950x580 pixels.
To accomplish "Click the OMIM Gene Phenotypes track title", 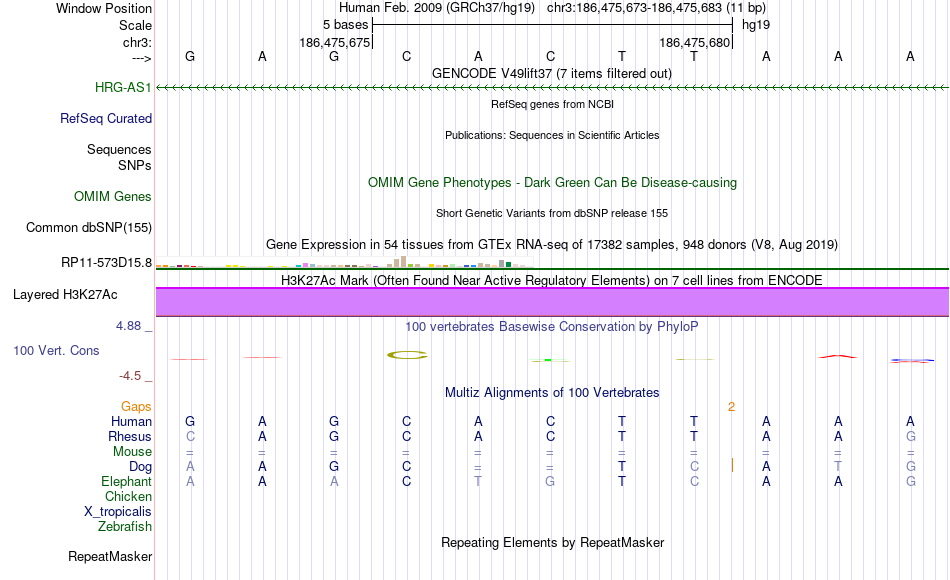I will coord(552,182).
